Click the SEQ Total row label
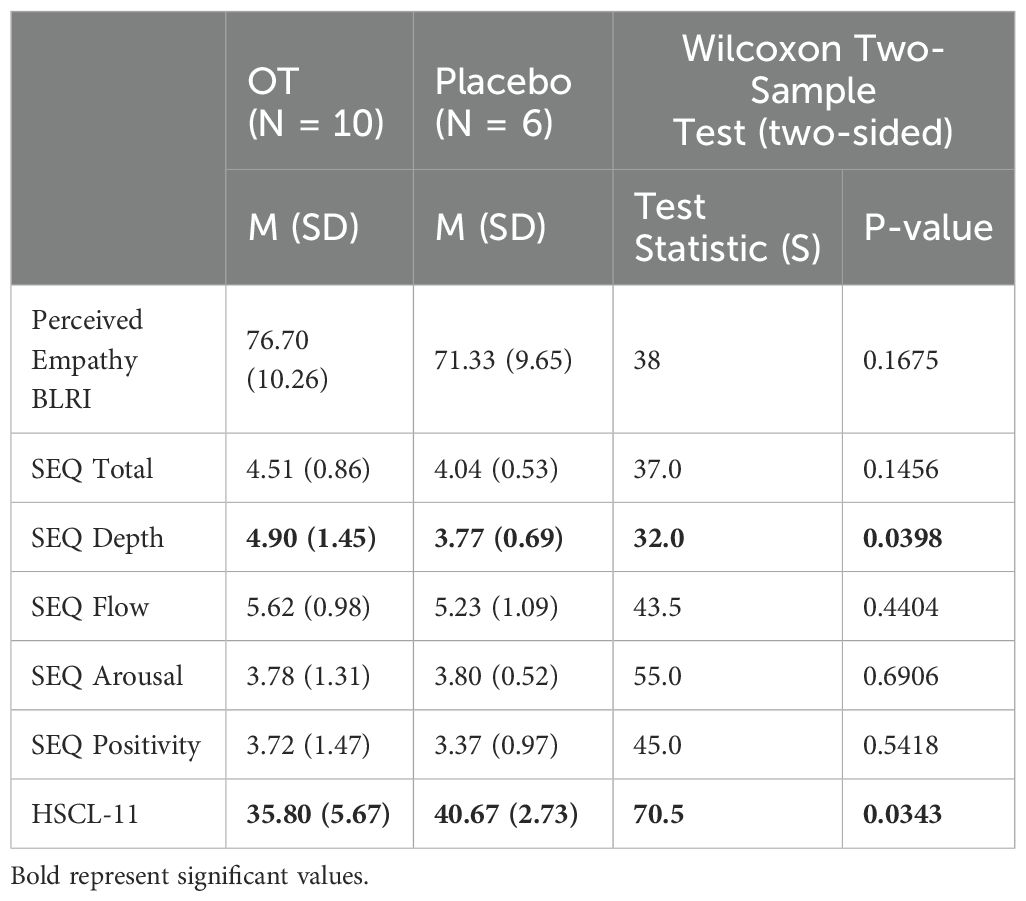Screen dimensions: 1026x901 (x=92, y=468)
